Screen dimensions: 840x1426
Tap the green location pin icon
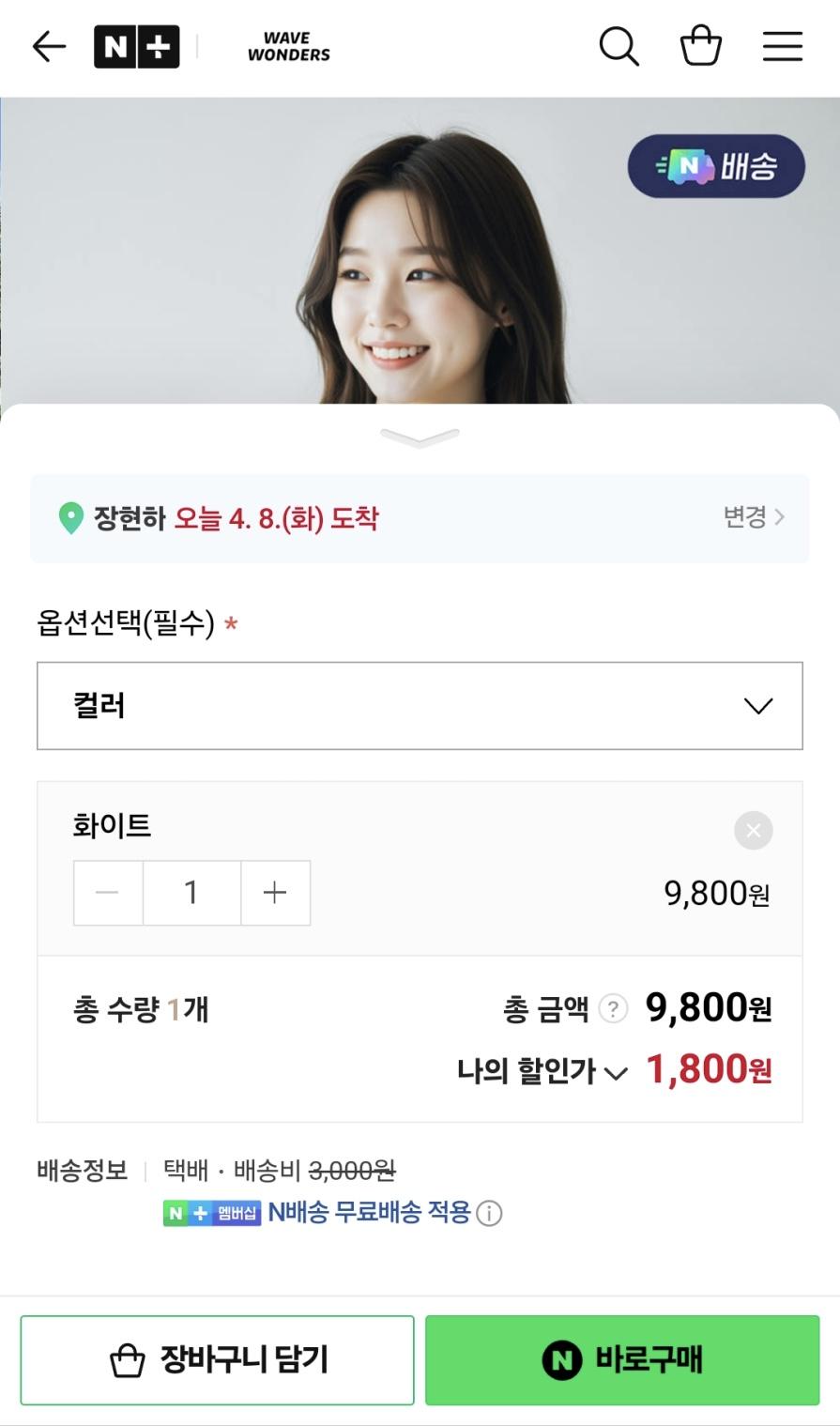71,518
